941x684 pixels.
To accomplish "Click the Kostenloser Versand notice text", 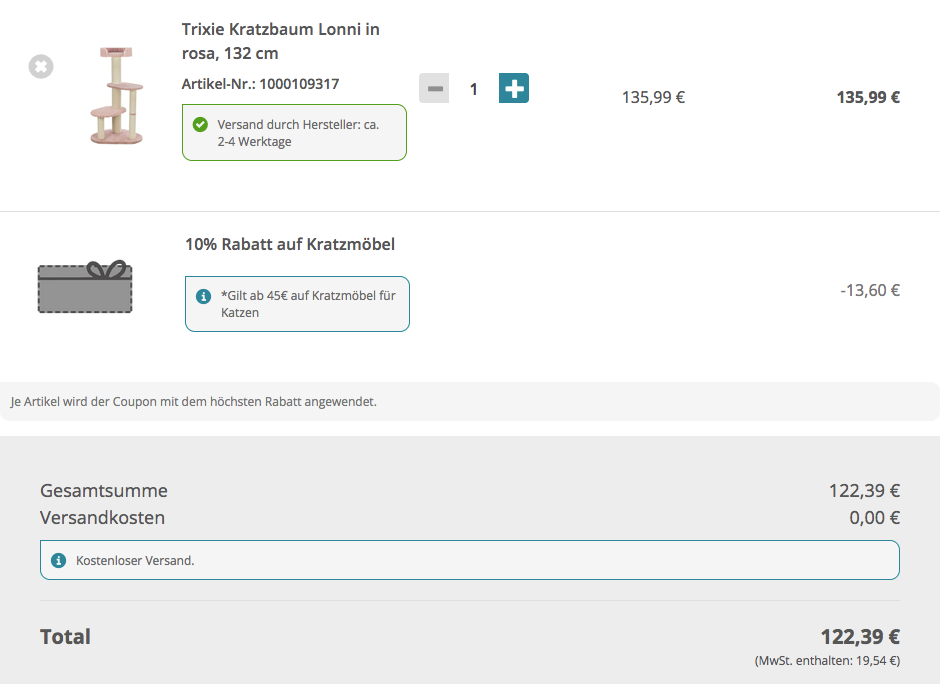I will 135,561.
